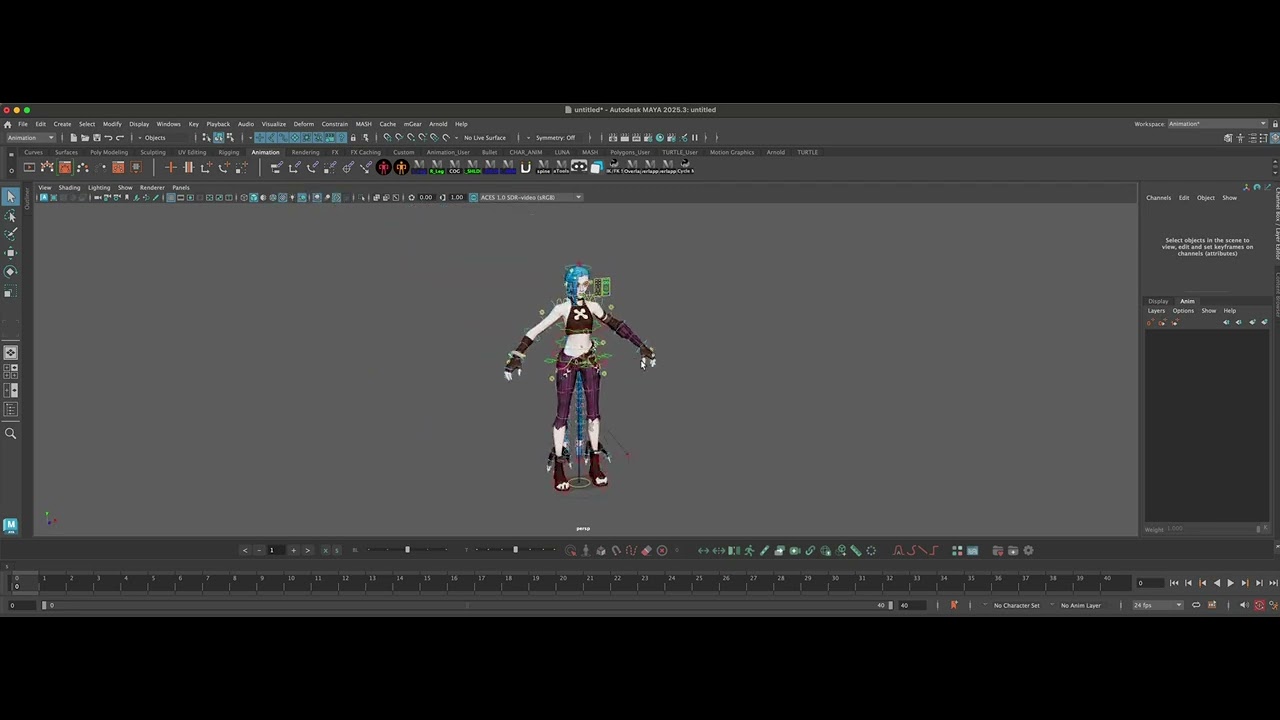
Task: Click the COG shelf button
Action: (455, 168)
